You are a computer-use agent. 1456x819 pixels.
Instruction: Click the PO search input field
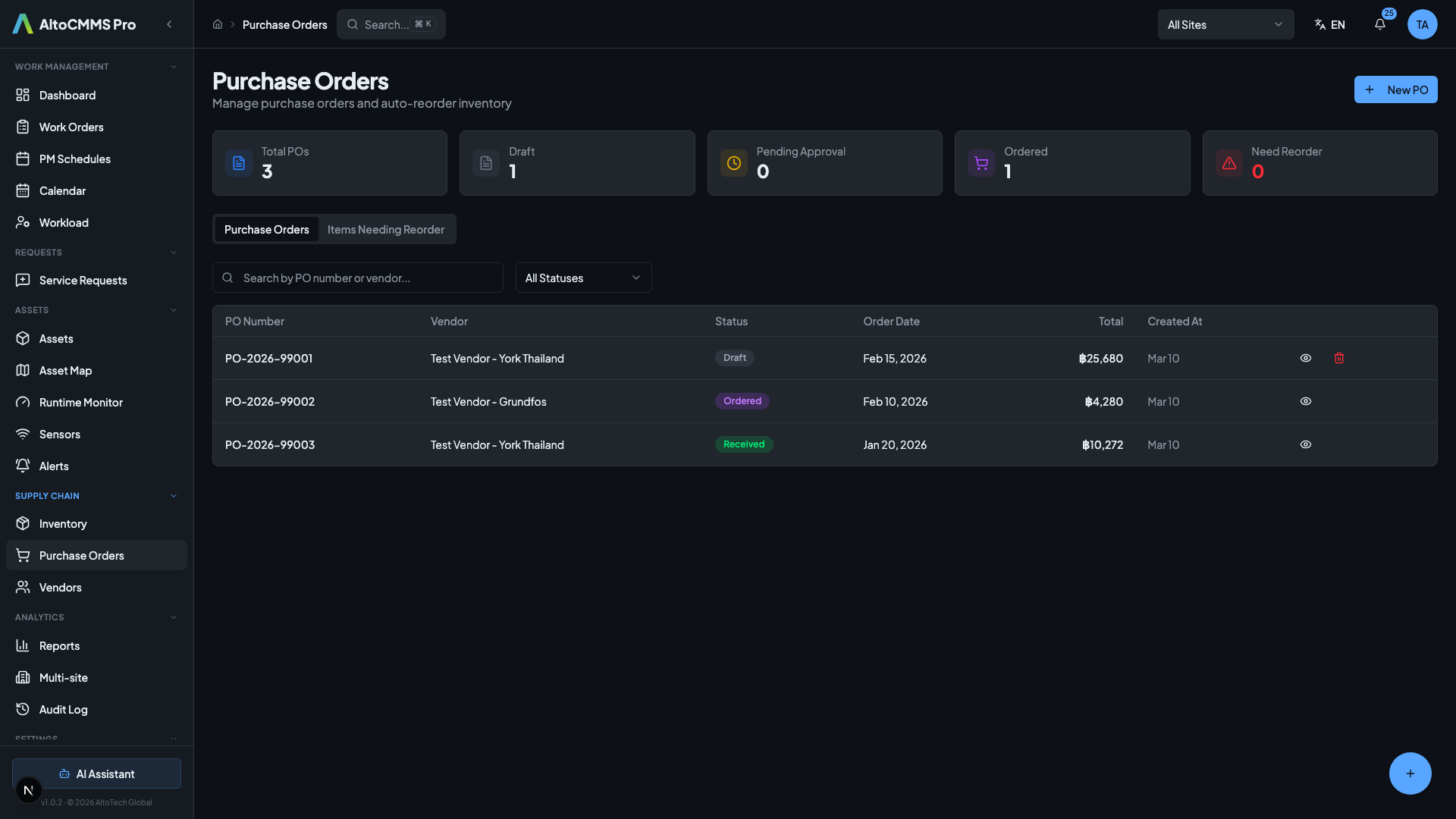[x=357, y=278]
